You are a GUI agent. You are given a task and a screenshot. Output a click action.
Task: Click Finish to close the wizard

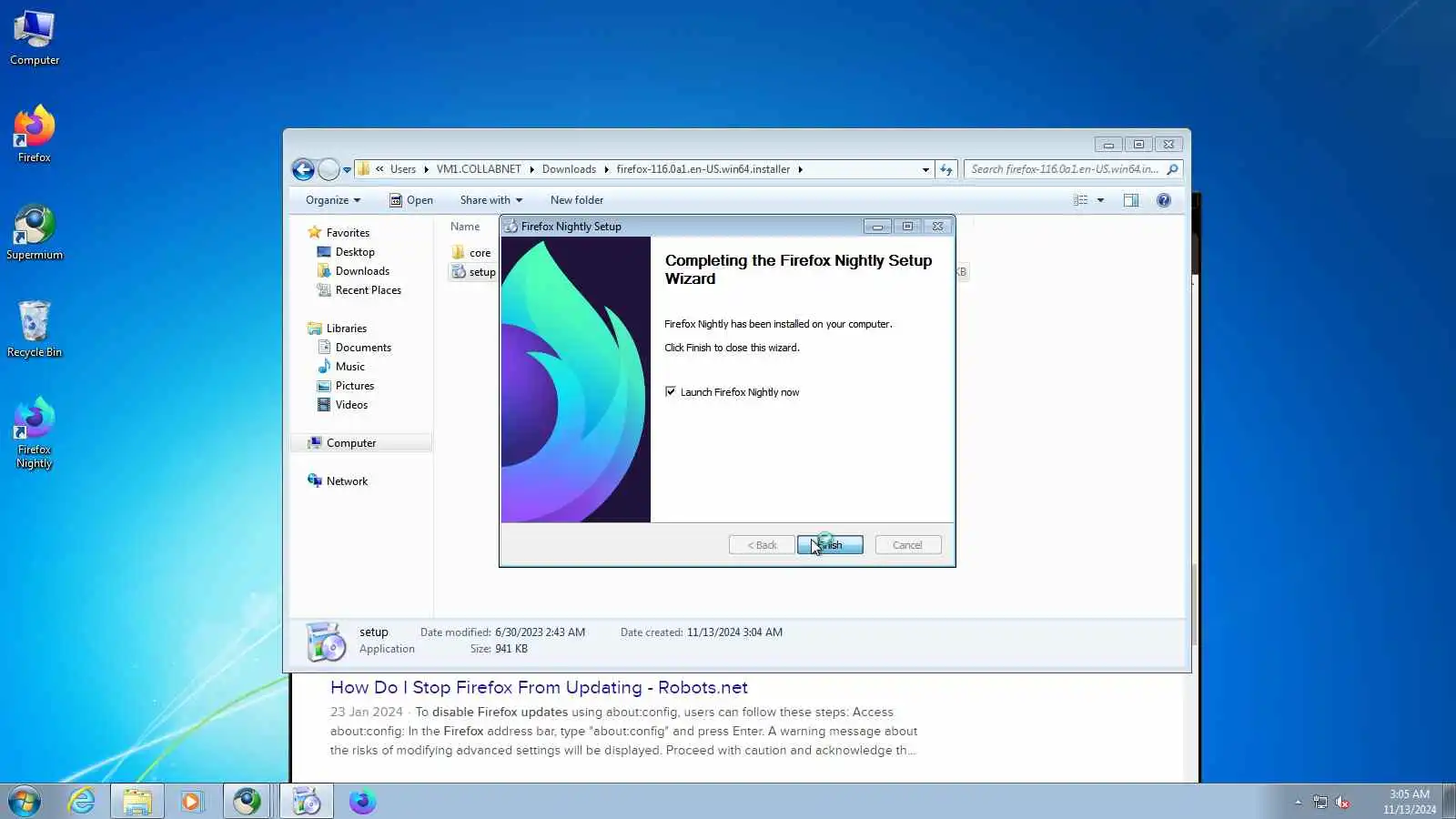pyautogui.click(x=830, y=545)
